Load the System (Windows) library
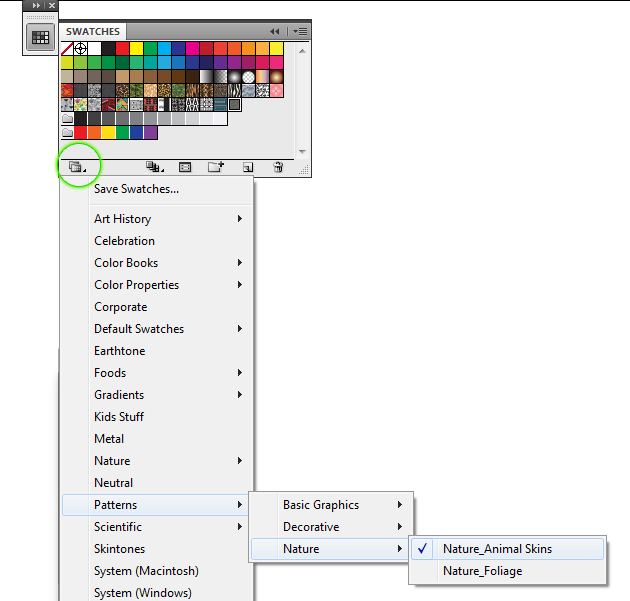 point(158,593)
